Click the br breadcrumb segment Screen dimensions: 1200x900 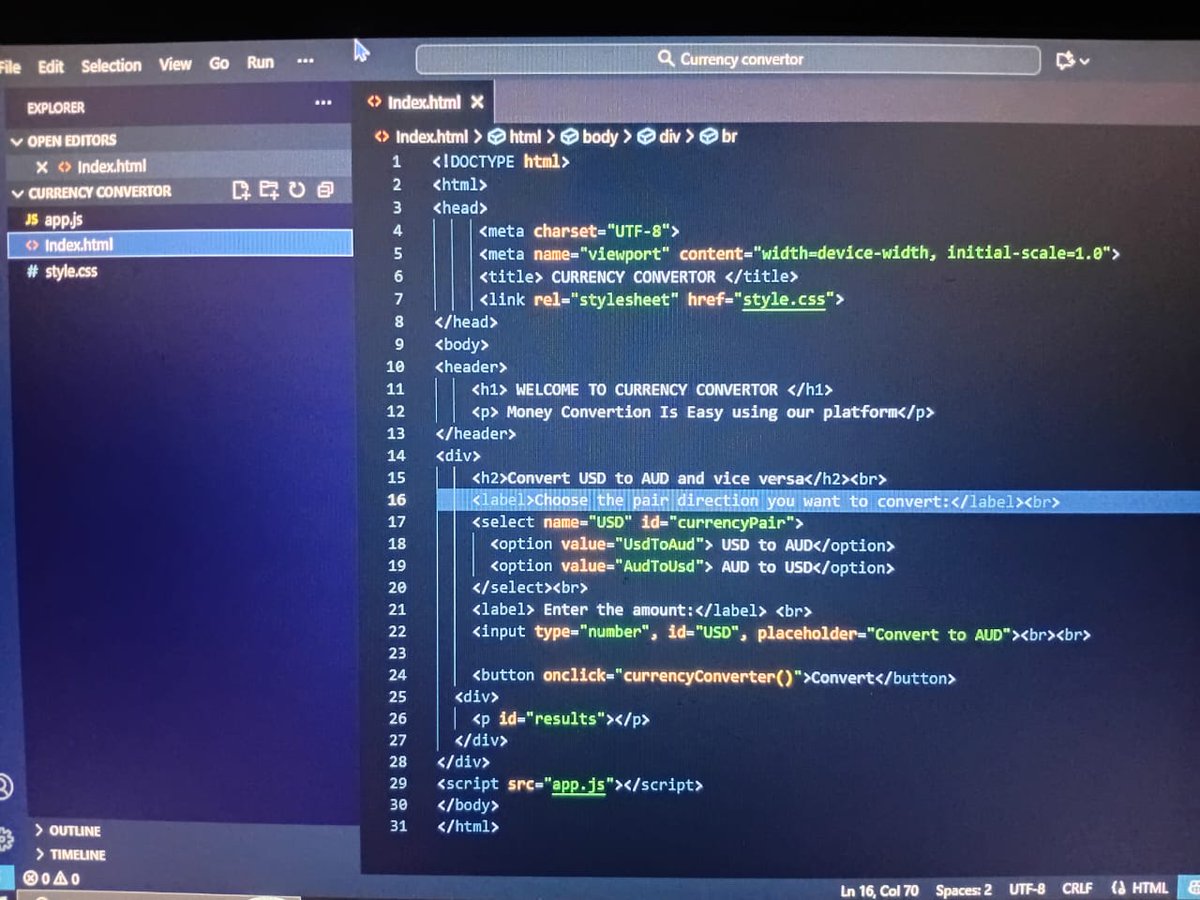[729, 136]
